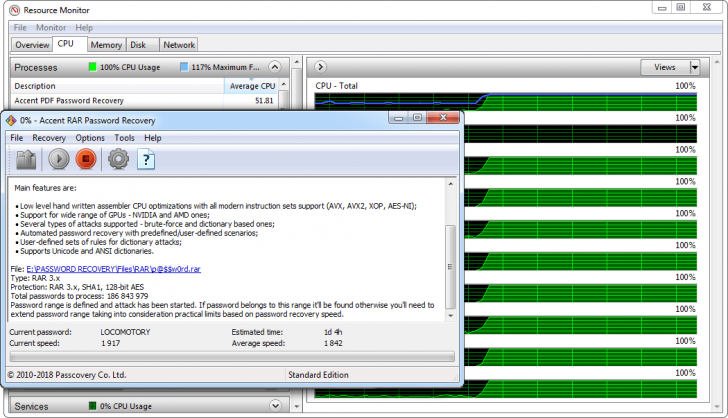Open Monitor menu in Resource Monitor
The image size is (728, 418).
click(51, 27)
